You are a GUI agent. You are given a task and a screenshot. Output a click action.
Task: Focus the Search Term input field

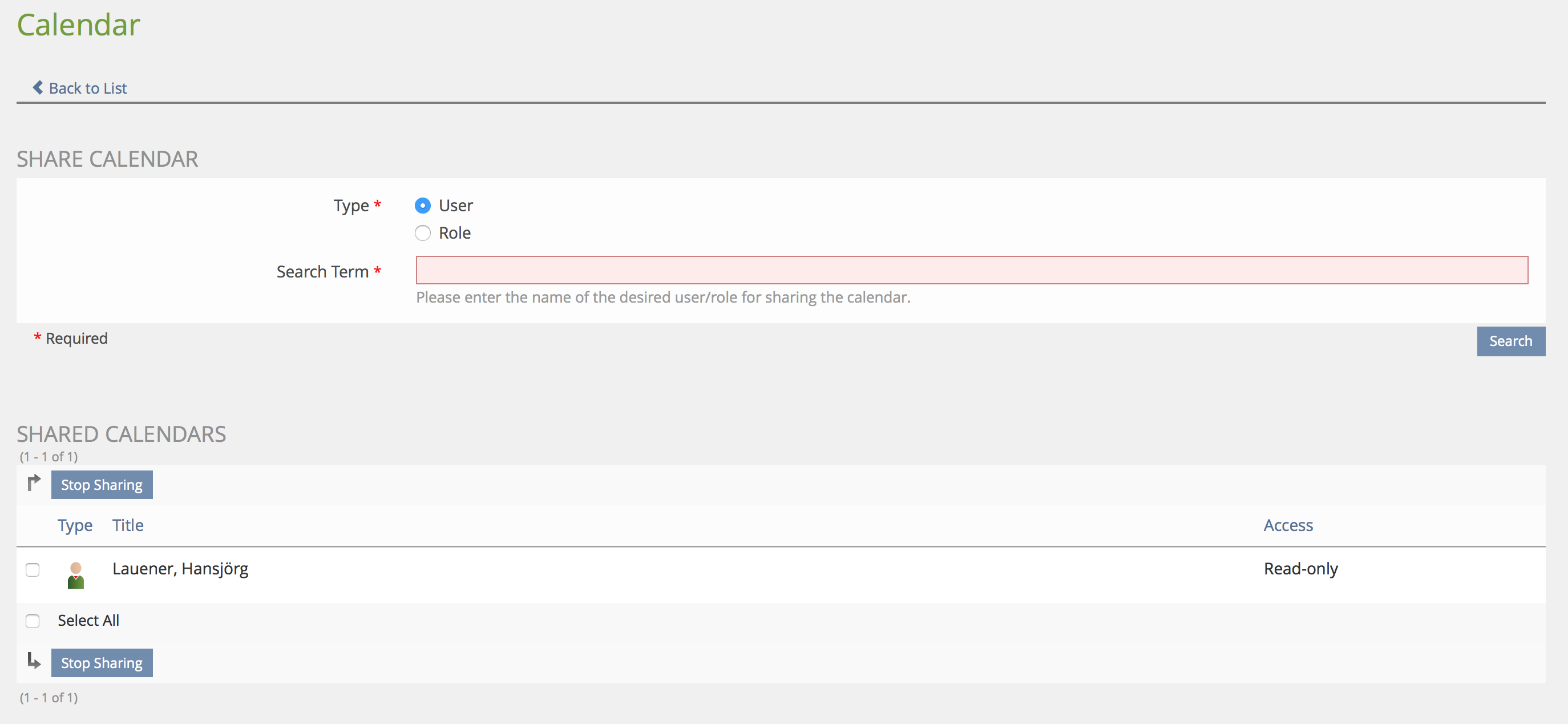[972, 271]
